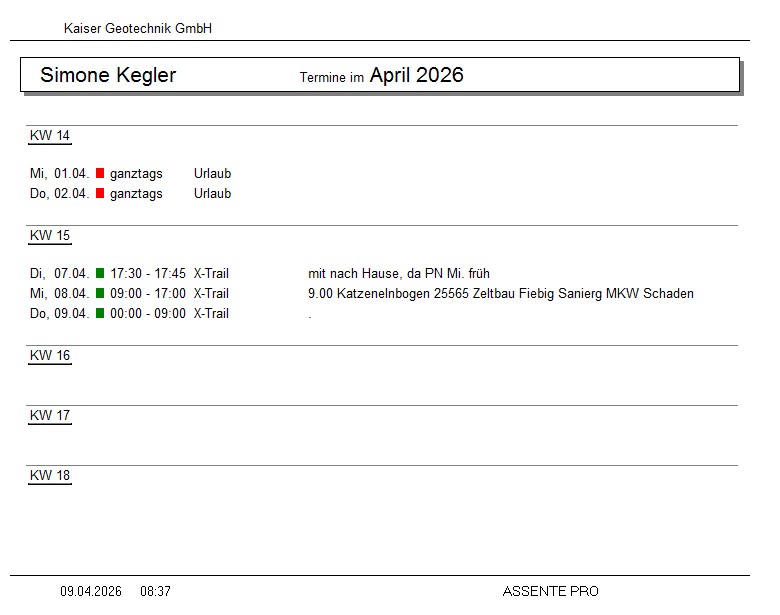Click the KW 17 week label
Screen dimensions: 780x615
(50, 416)
